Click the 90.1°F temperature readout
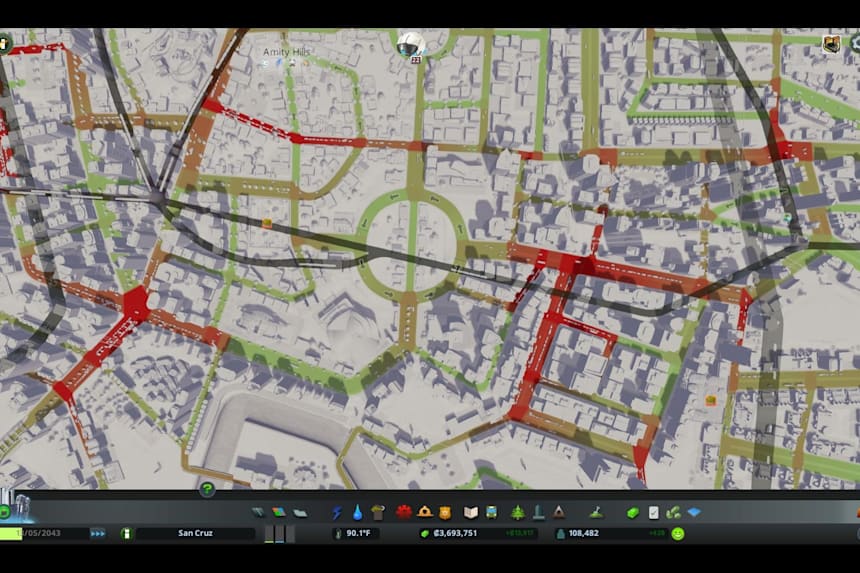Viewport: 860px width, 573px height. [x=358, y=533]
